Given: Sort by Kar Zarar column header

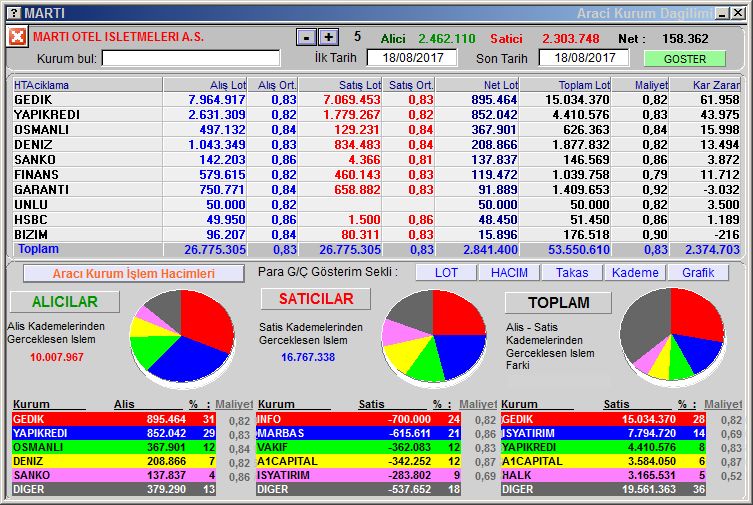Looking at the screenshot, I should (705, 85).
